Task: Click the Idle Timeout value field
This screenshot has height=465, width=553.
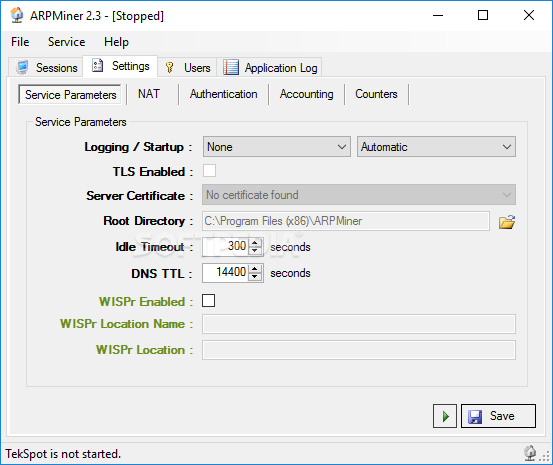Action: coord(226,247)
